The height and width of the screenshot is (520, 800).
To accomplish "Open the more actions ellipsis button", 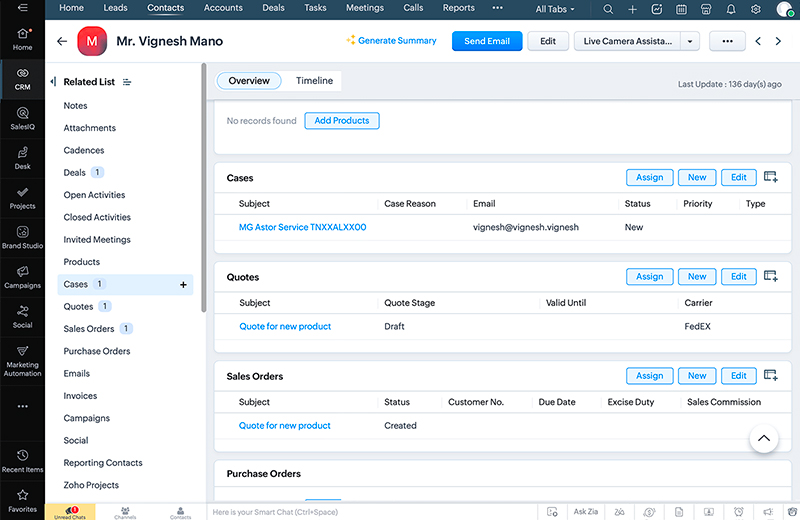I will (727, 41).
